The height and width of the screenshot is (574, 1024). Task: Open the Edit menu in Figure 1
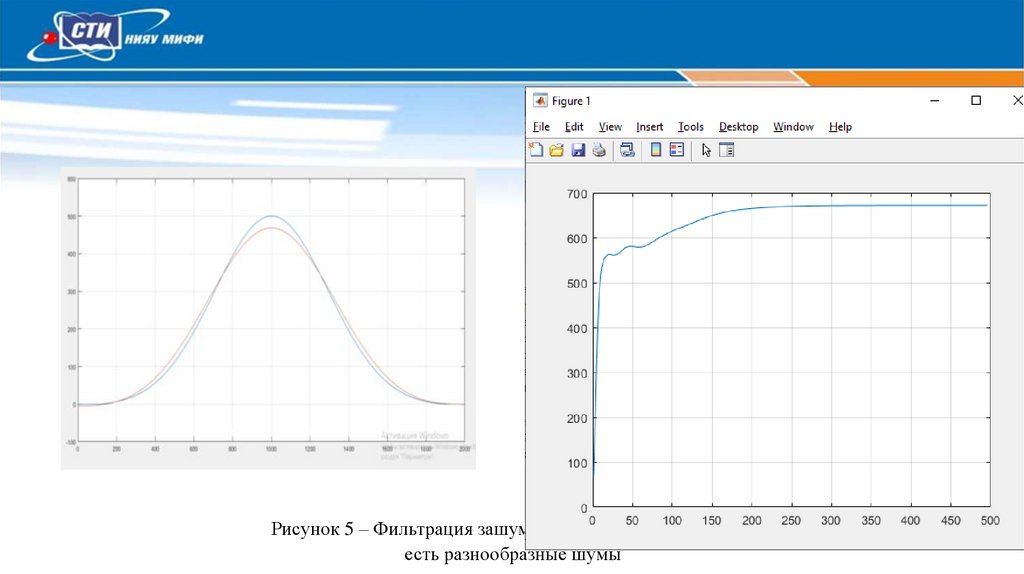(574, 127)
